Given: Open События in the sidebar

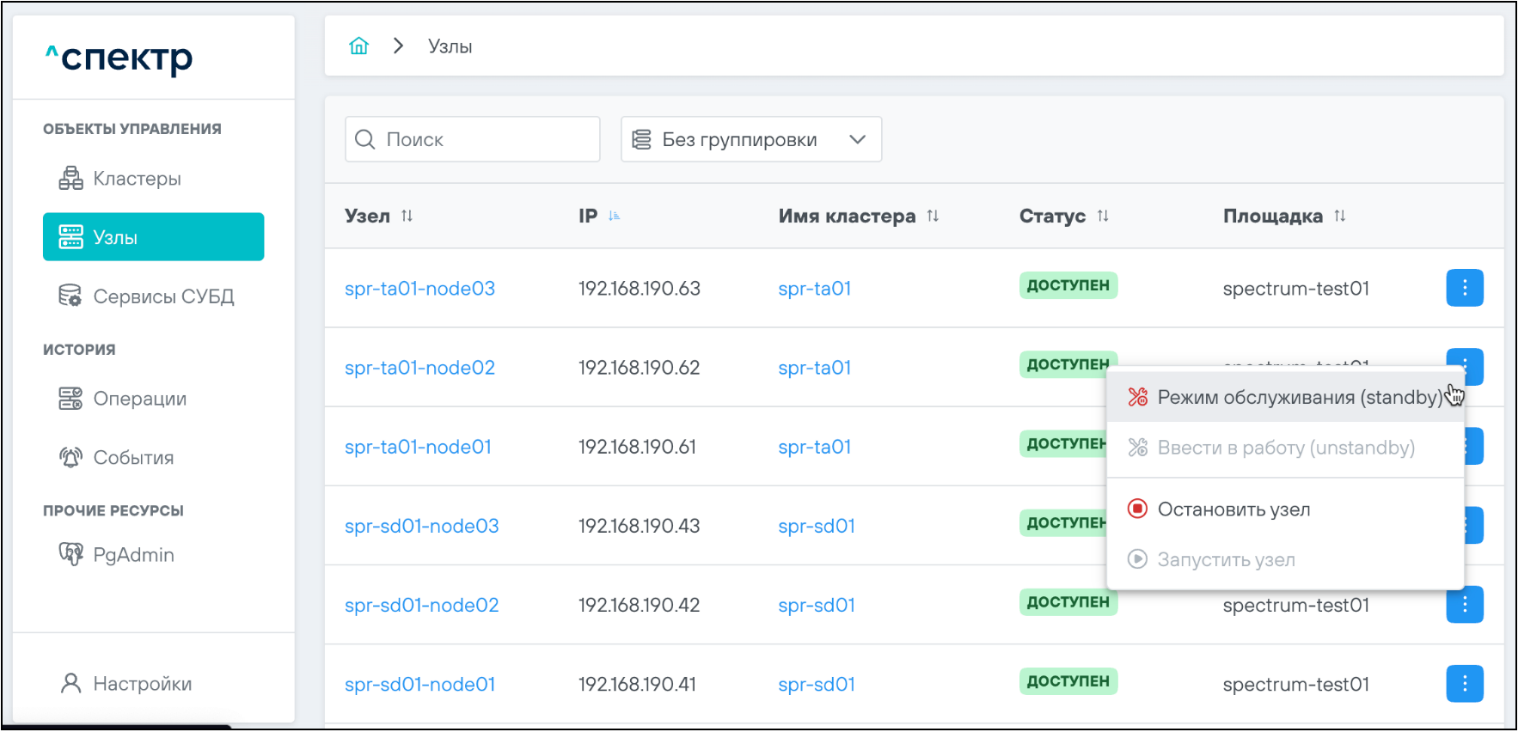Looking at the screenshot, I should (x=133, y=458).
